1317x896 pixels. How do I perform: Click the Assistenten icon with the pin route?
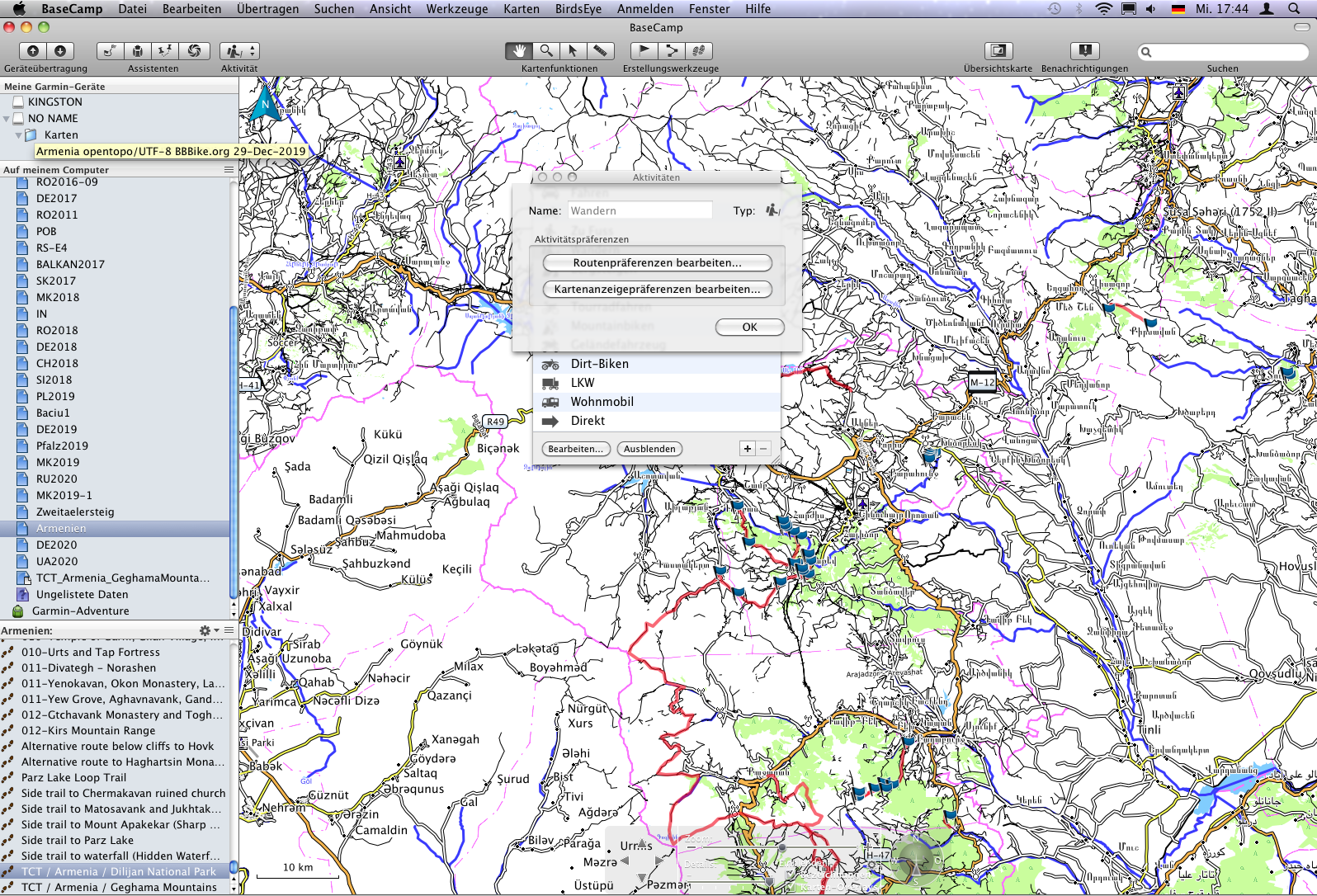[x=166, y=51]
